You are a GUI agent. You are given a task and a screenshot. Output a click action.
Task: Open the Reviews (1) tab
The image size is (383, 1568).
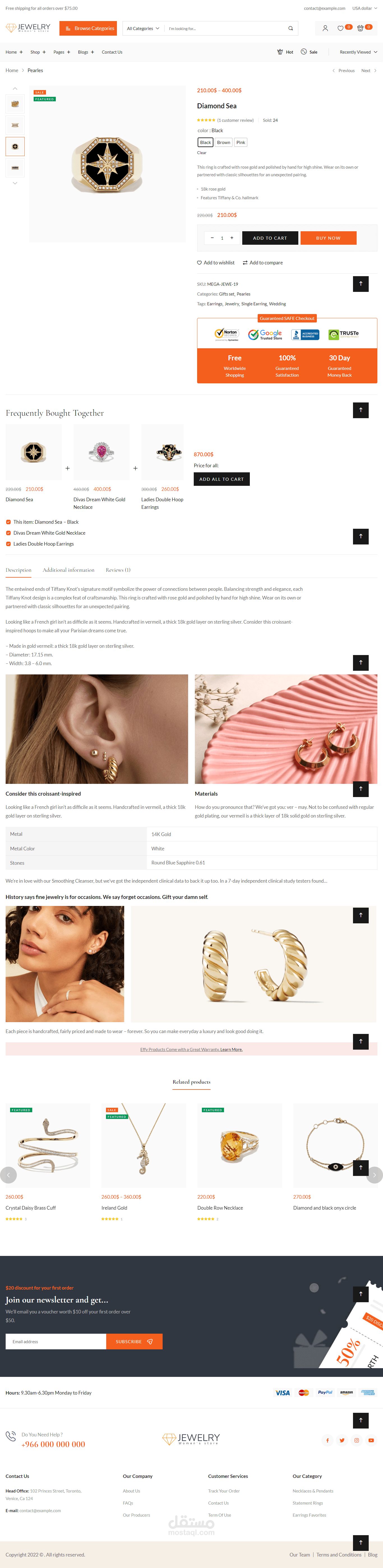[x=118, y=570]
